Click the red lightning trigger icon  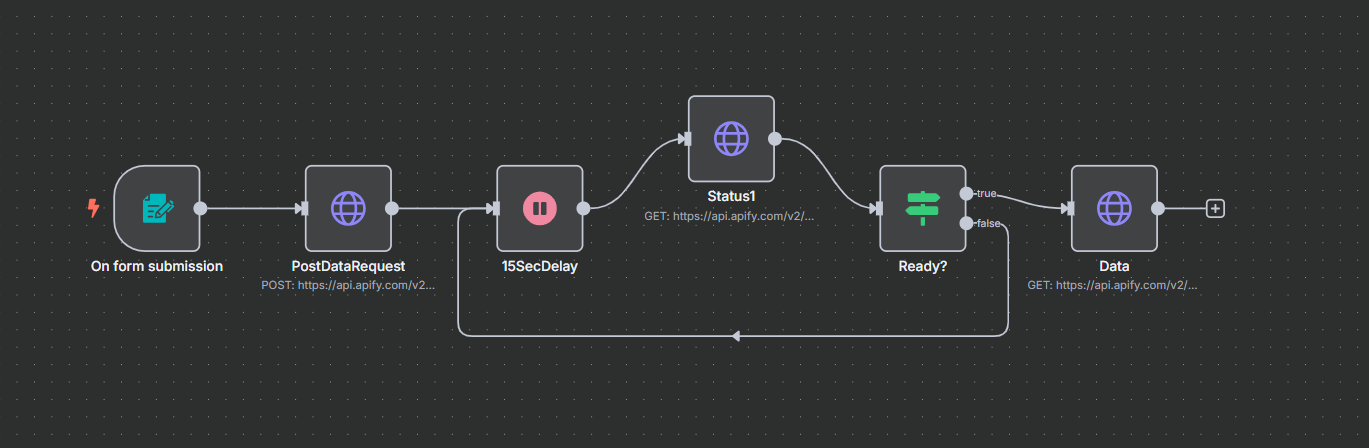(94, 209)
